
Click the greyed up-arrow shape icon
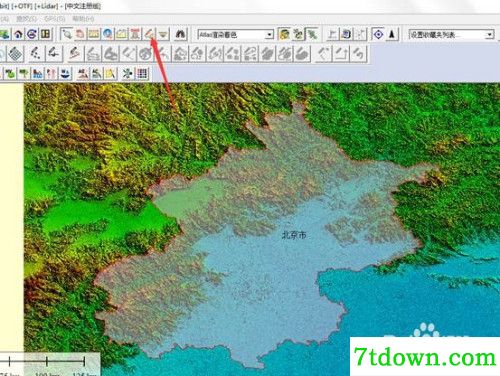[x=340, y=54]
